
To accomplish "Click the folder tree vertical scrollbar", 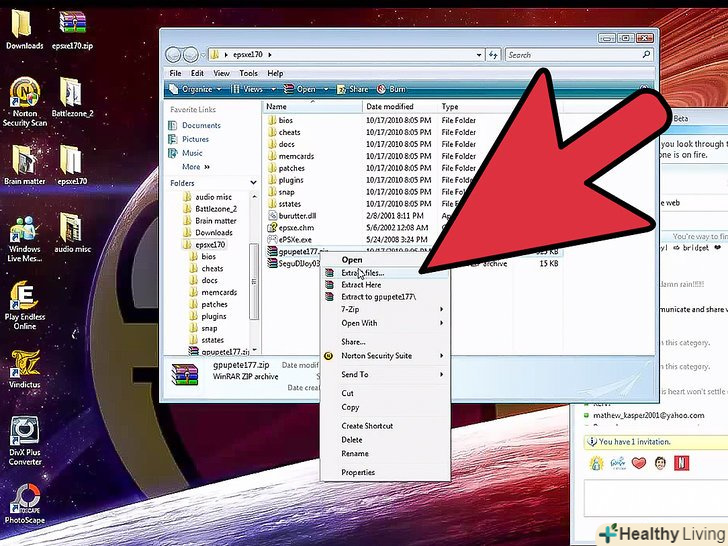I will point(254,282).
